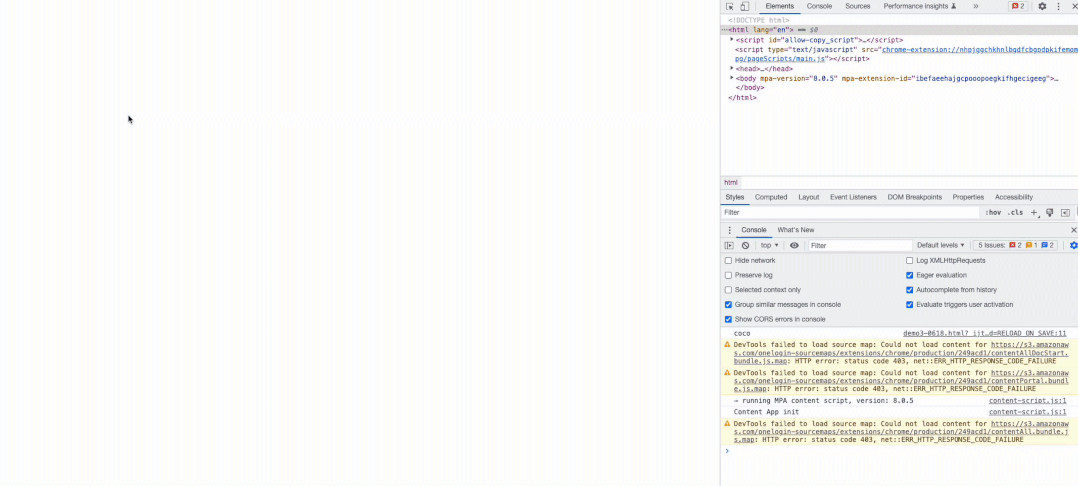Open the DOM Breakpoints pane tab

click(914, 197)
